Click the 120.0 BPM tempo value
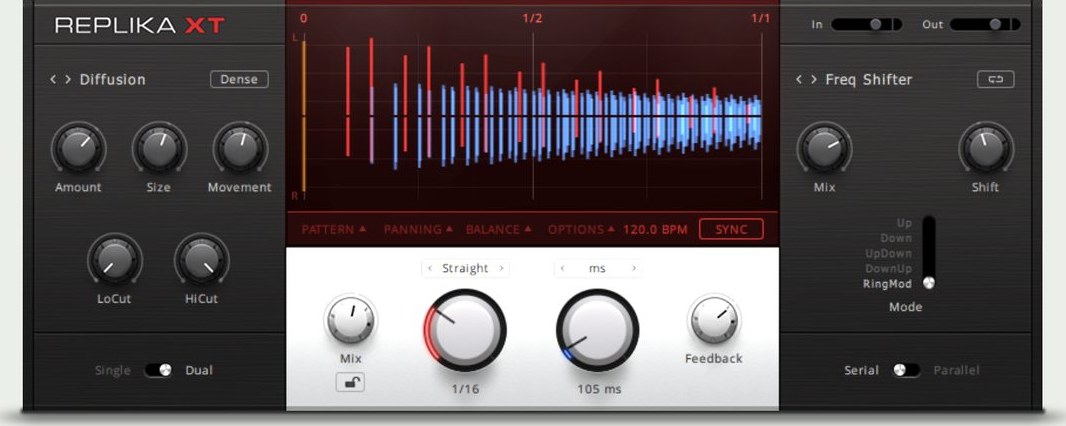Viewport: 1066px width, 426px height. pos(655,230)
